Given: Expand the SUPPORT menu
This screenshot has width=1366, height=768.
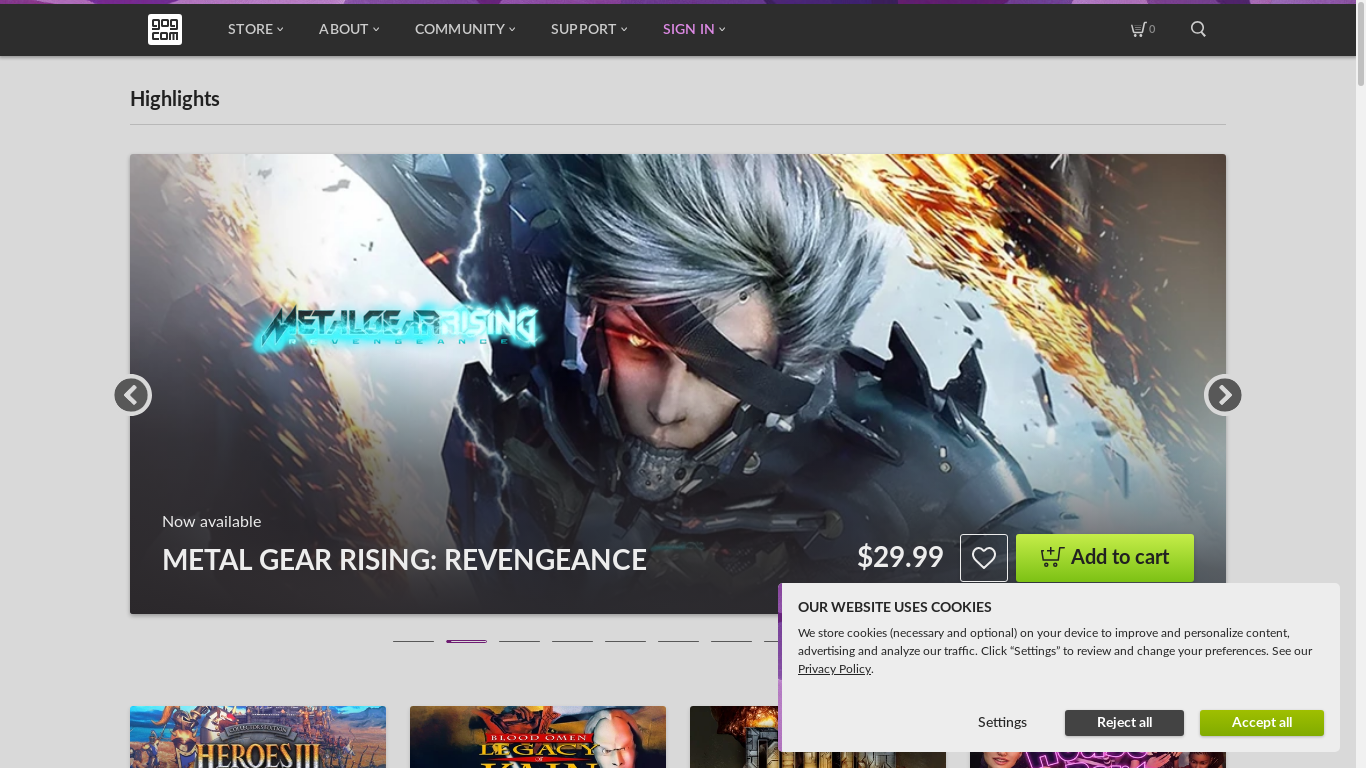Looking at the screenshot, I should [589, 29].
